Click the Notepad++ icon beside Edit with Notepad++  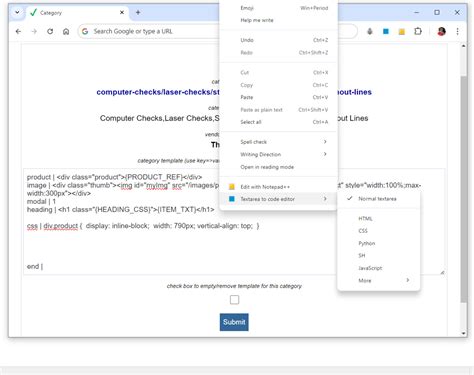(x=232, y=187)
